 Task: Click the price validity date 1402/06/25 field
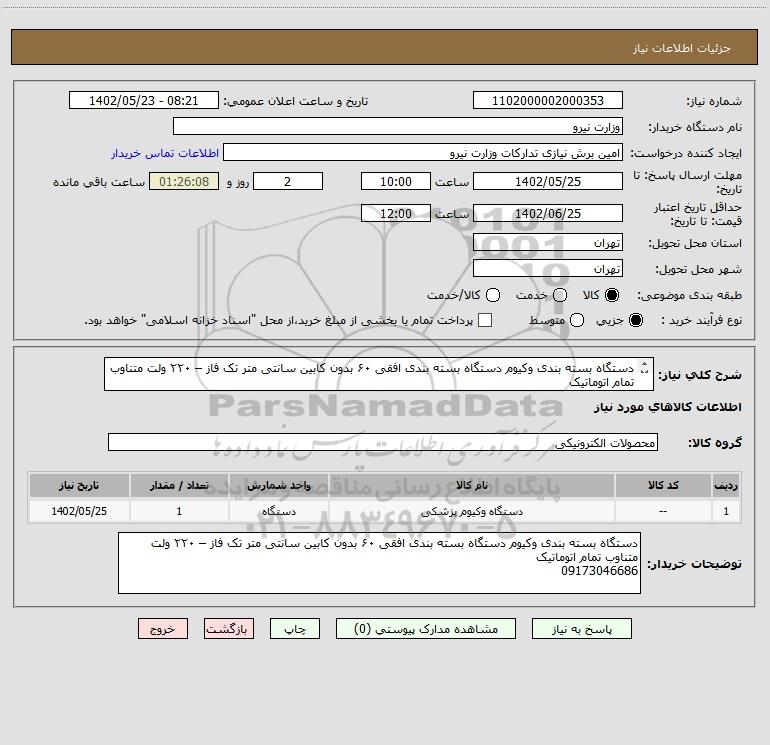(548, 213)
